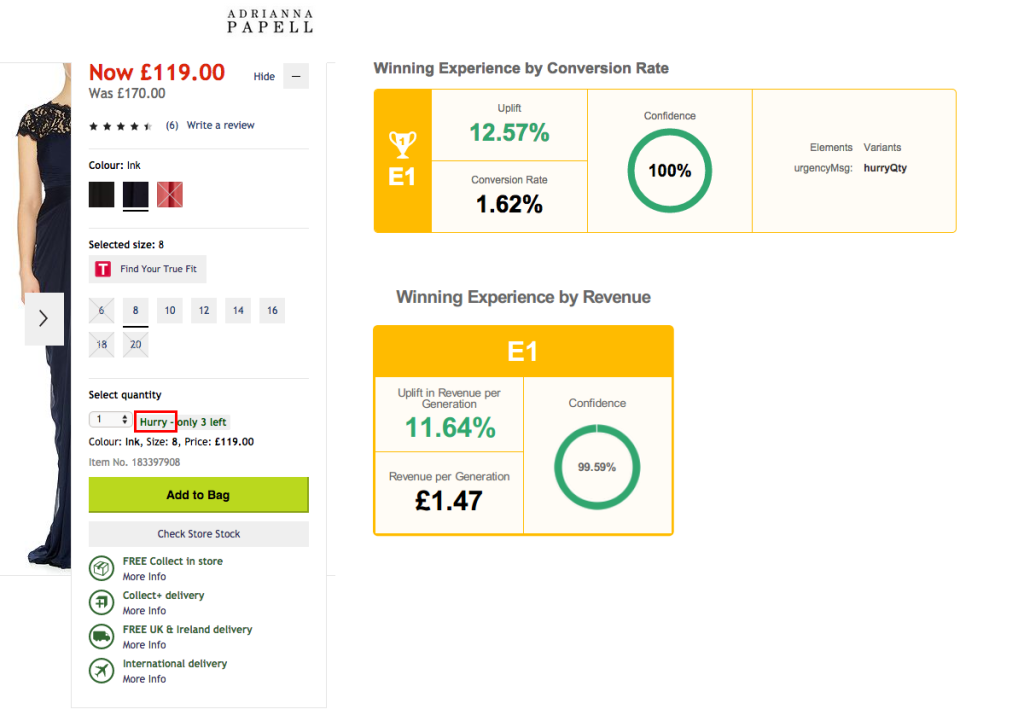Open Write a review link
Viewport: 1024px width, 721px height.
pos(220,126)
